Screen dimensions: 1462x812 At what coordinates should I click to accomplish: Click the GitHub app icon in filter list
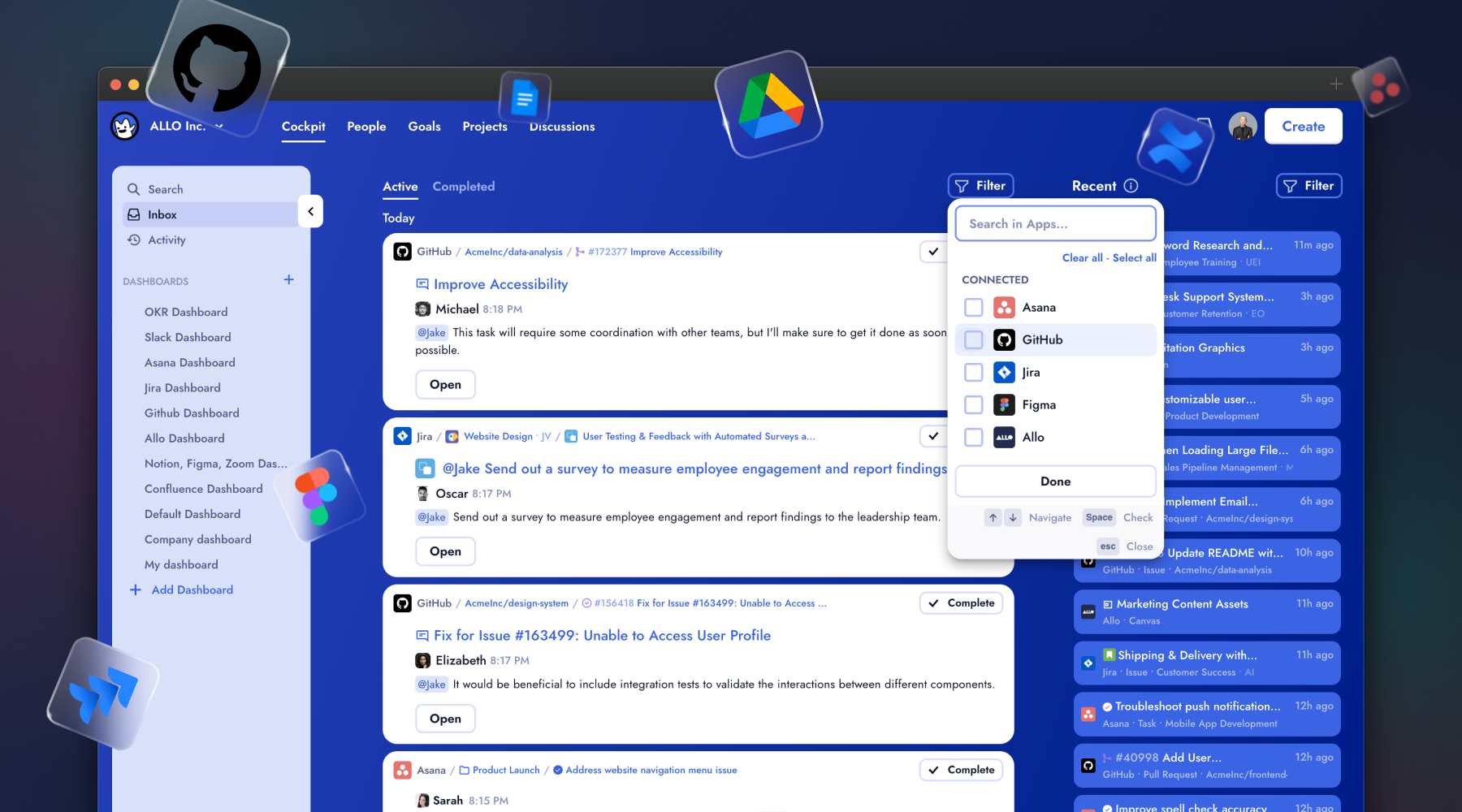point(1004,339)
